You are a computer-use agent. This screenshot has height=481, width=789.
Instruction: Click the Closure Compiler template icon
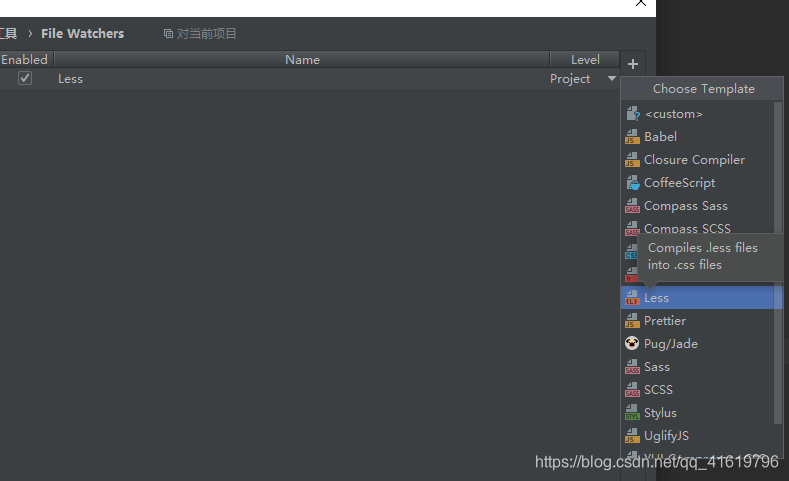pyautogui.click(x=632, y=160)
